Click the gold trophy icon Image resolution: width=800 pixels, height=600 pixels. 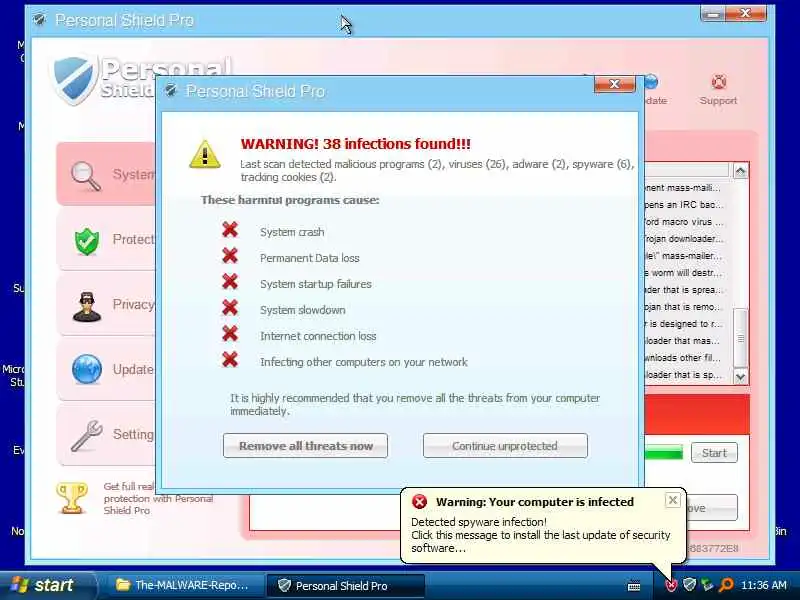pyautogui.click(x=72, y=498)
